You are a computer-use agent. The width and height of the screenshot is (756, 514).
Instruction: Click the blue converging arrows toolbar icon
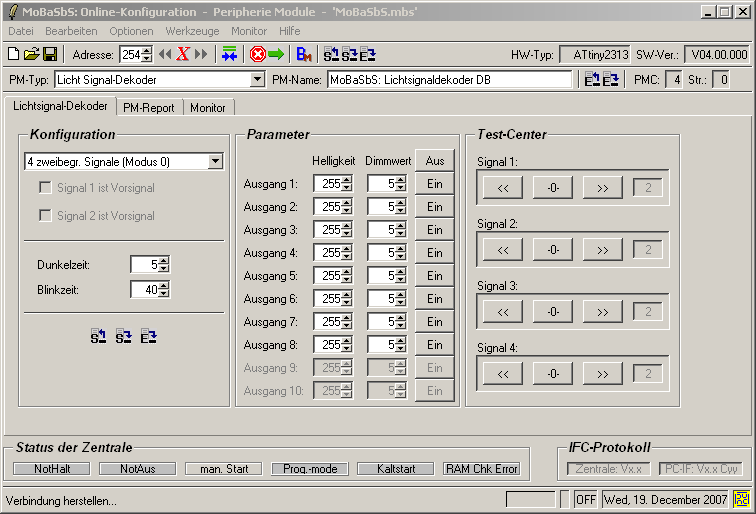(230, 54)
